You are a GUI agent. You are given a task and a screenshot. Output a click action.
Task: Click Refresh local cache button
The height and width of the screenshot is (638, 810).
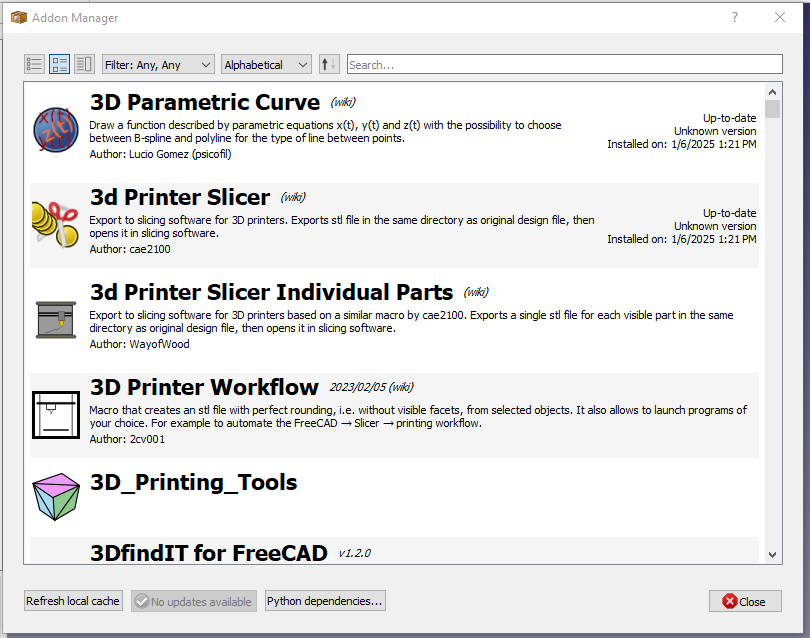[73, 601]
